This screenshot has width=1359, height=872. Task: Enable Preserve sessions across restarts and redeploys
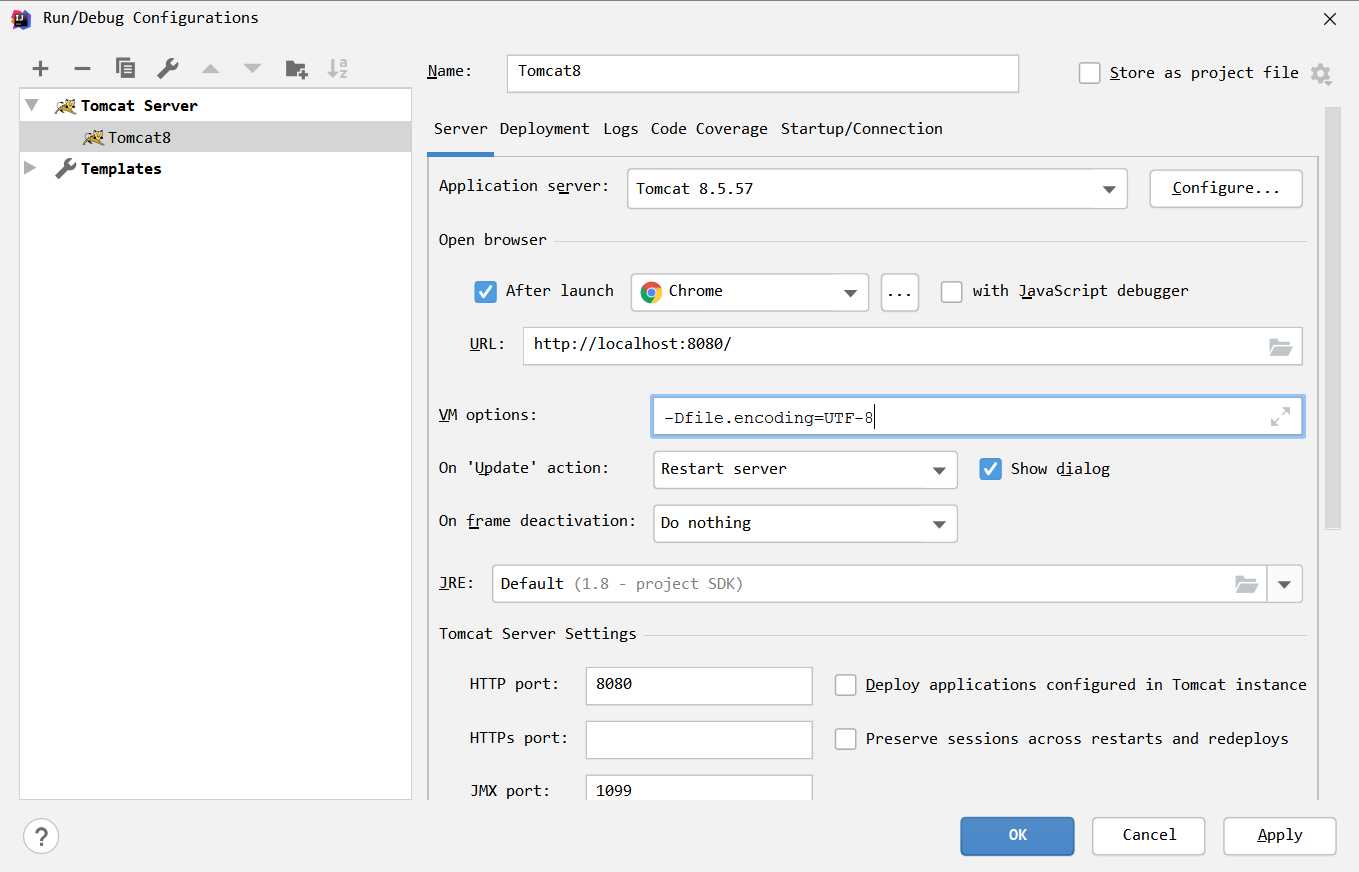point(846,739)
